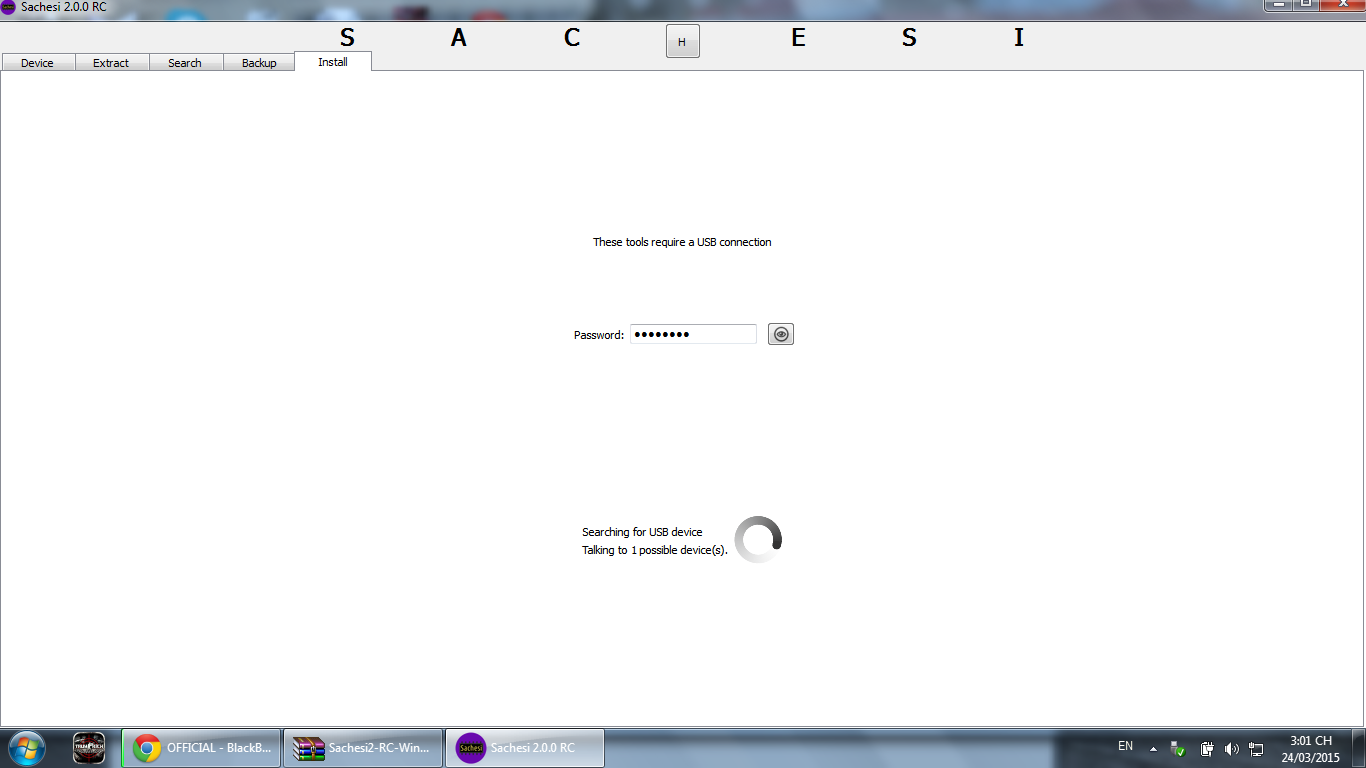Open the network tray icon
Image resolution: width=1366 pixels, height=768 pixels.
[x=1257, y=748]
